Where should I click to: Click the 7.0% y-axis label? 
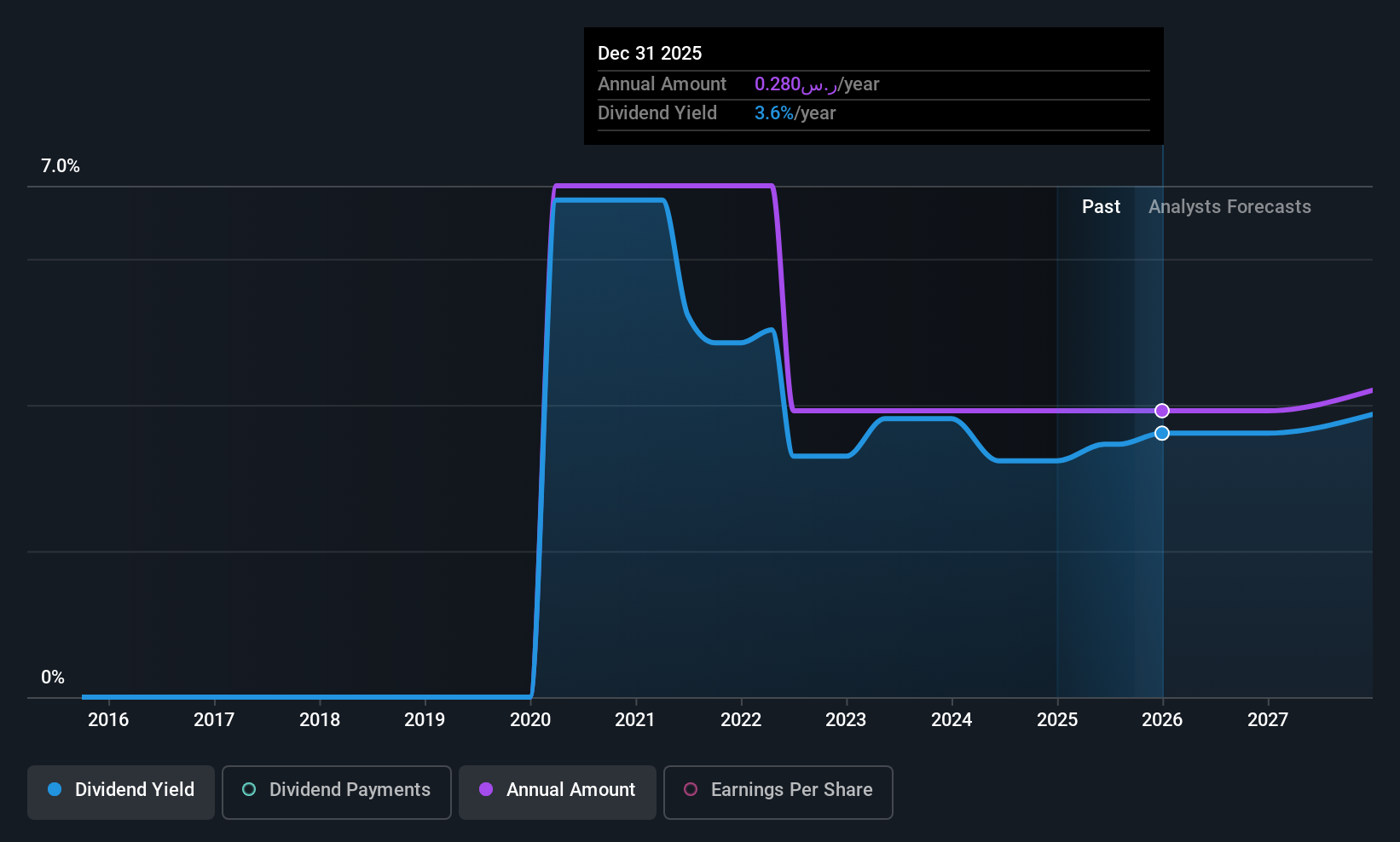click(61, 166)
